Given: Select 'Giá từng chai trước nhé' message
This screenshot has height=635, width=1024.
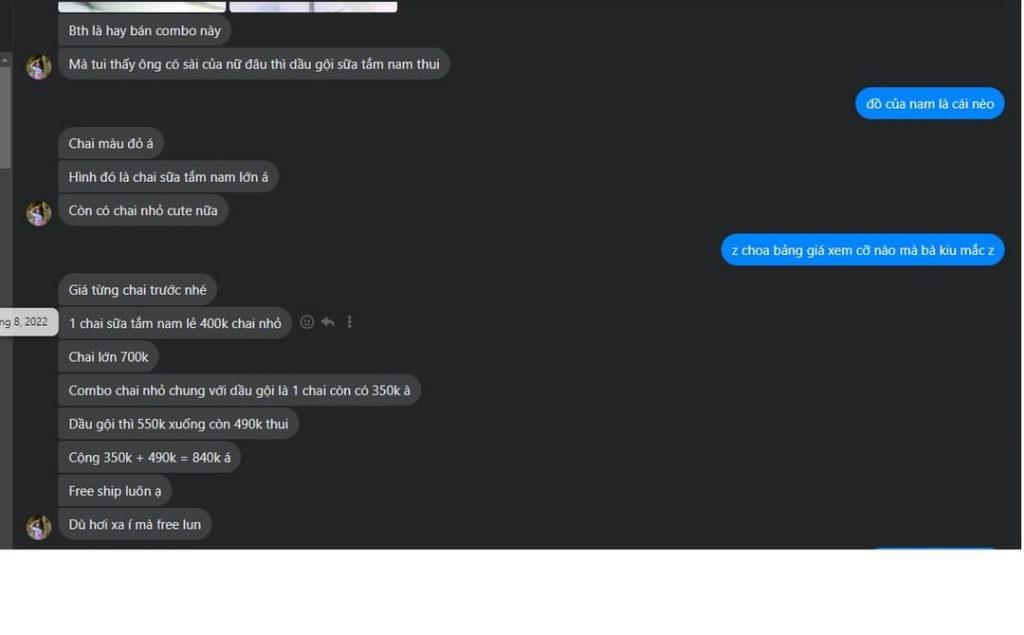Looking at the screenshot, I should point(137,289).
